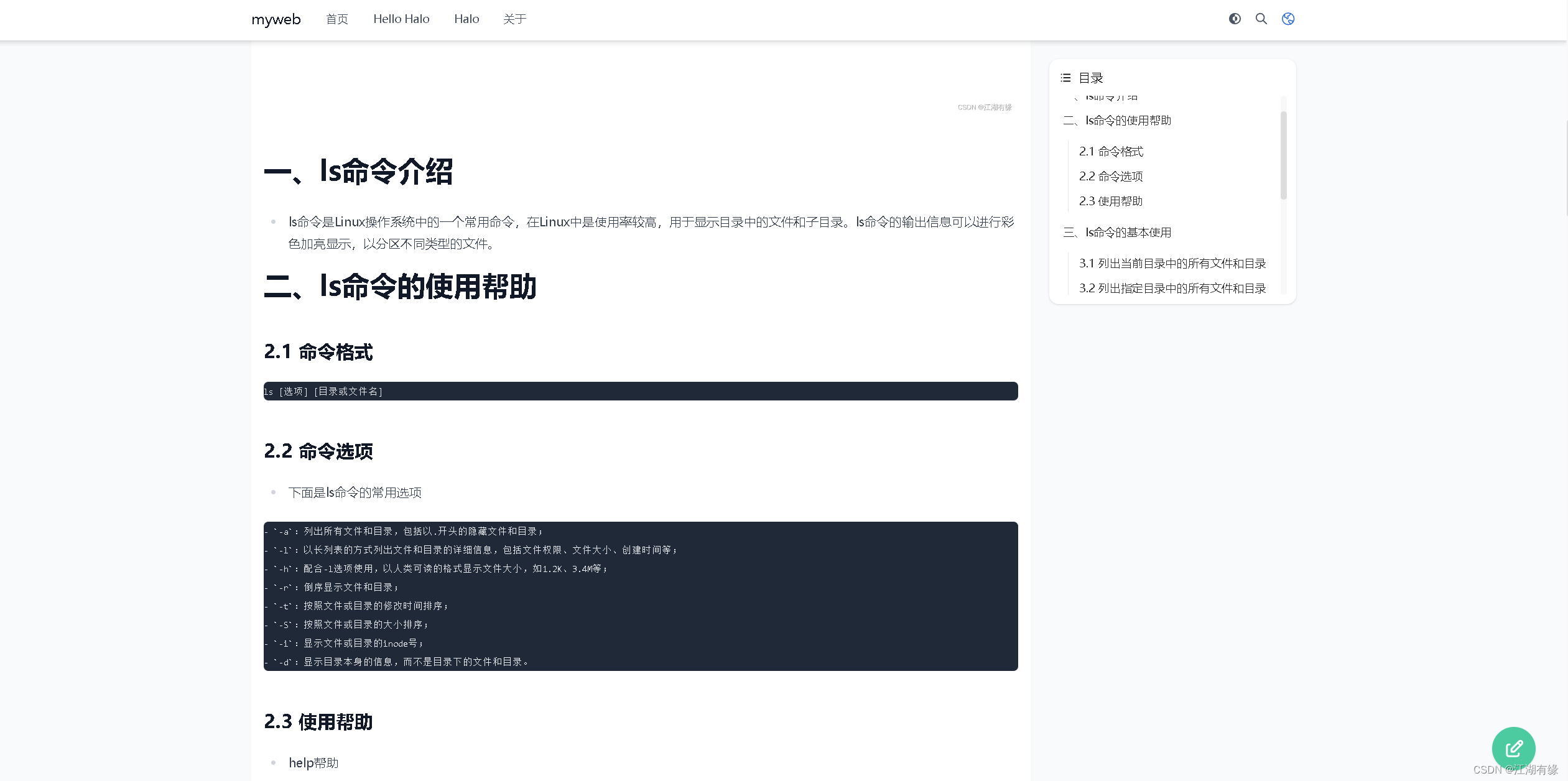Open the search magnifier icon
This screenshot has height=781, width=1568.
[x=1261, y=19]
